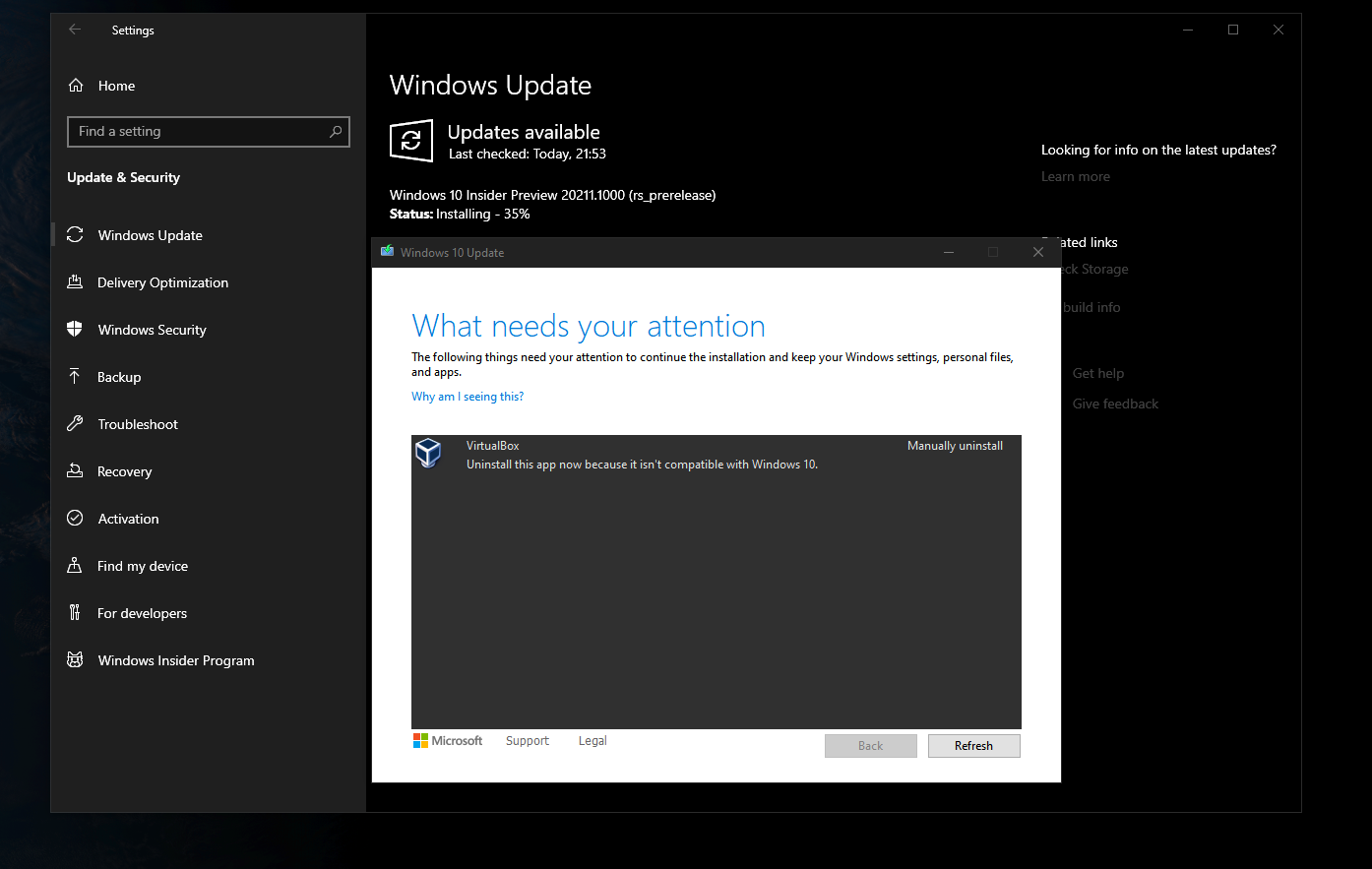Close the Windows 10 Update dialog
Viewport: 1372px width, 869px height.
pyautogui.click(x=1037, y=252)
